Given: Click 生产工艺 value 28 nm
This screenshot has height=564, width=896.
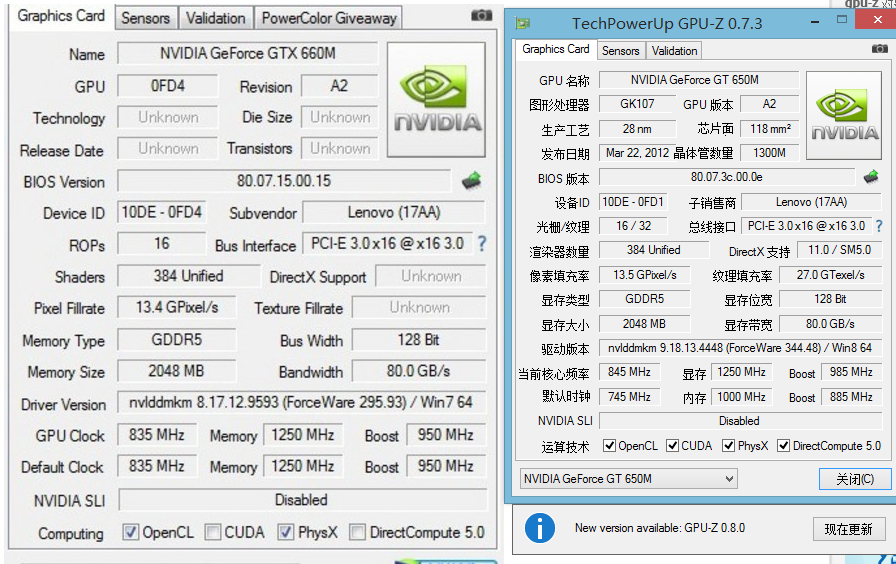Looking at the screenshot, I should coord(637,129).
